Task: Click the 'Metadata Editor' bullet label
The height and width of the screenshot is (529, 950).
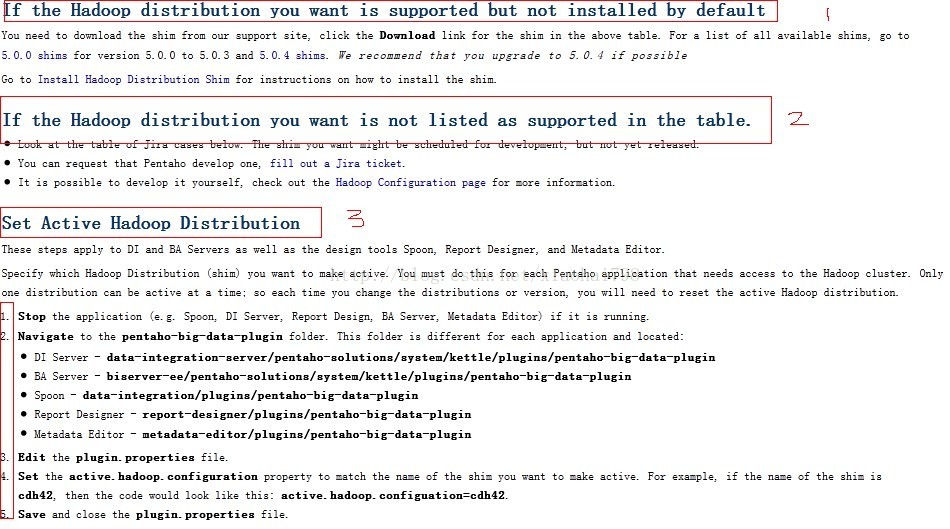Action: coord(79,434)
